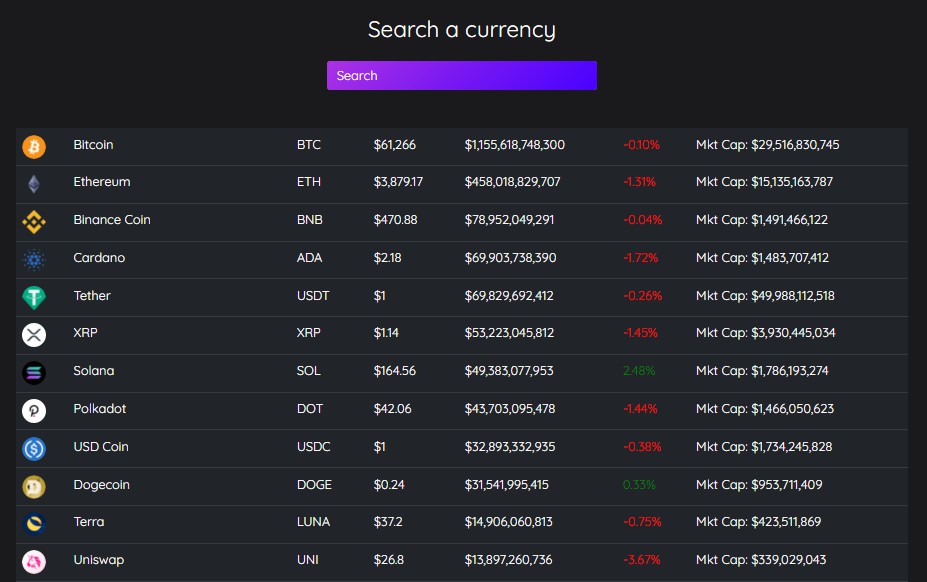Click the Cardano logo icon

click(x=34, y=260)
